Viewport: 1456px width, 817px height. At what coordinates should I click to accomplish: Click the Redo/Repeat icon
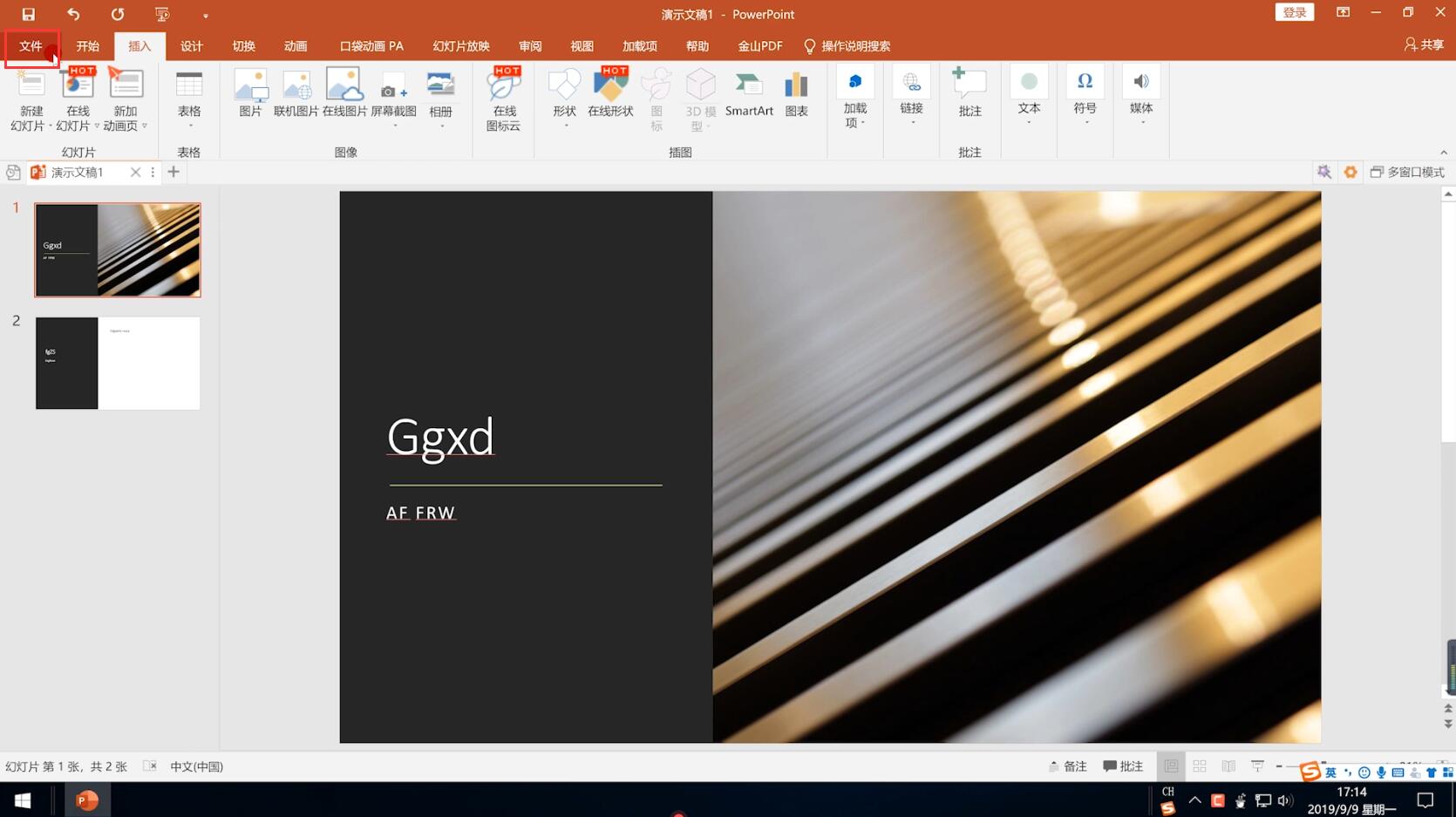tap(117, 14)
